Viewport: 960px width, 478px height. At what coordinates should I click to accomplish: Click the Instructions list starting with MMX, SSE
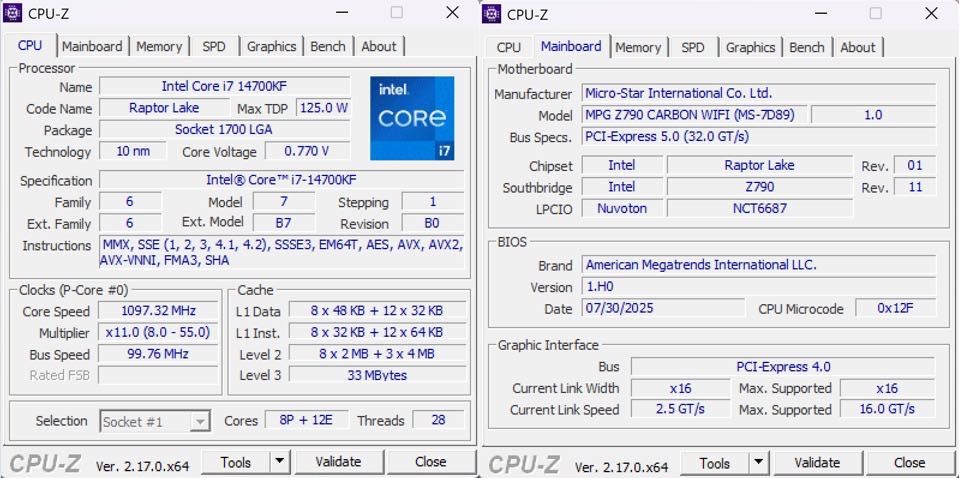coord(282,253)
